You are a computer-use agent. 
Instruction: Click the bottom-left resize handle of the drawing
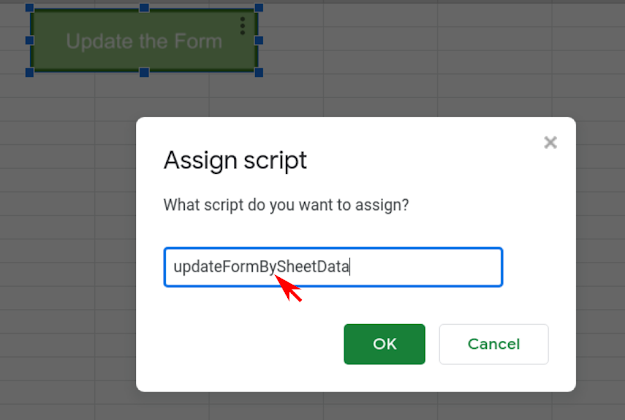30,72
